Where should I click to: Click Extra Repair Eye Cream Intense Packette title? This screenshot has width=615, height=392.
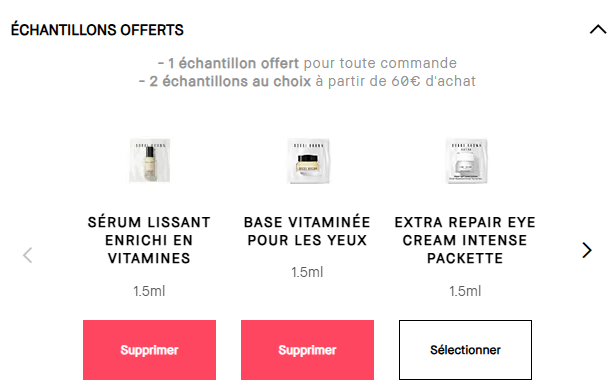tap(465, 240)
